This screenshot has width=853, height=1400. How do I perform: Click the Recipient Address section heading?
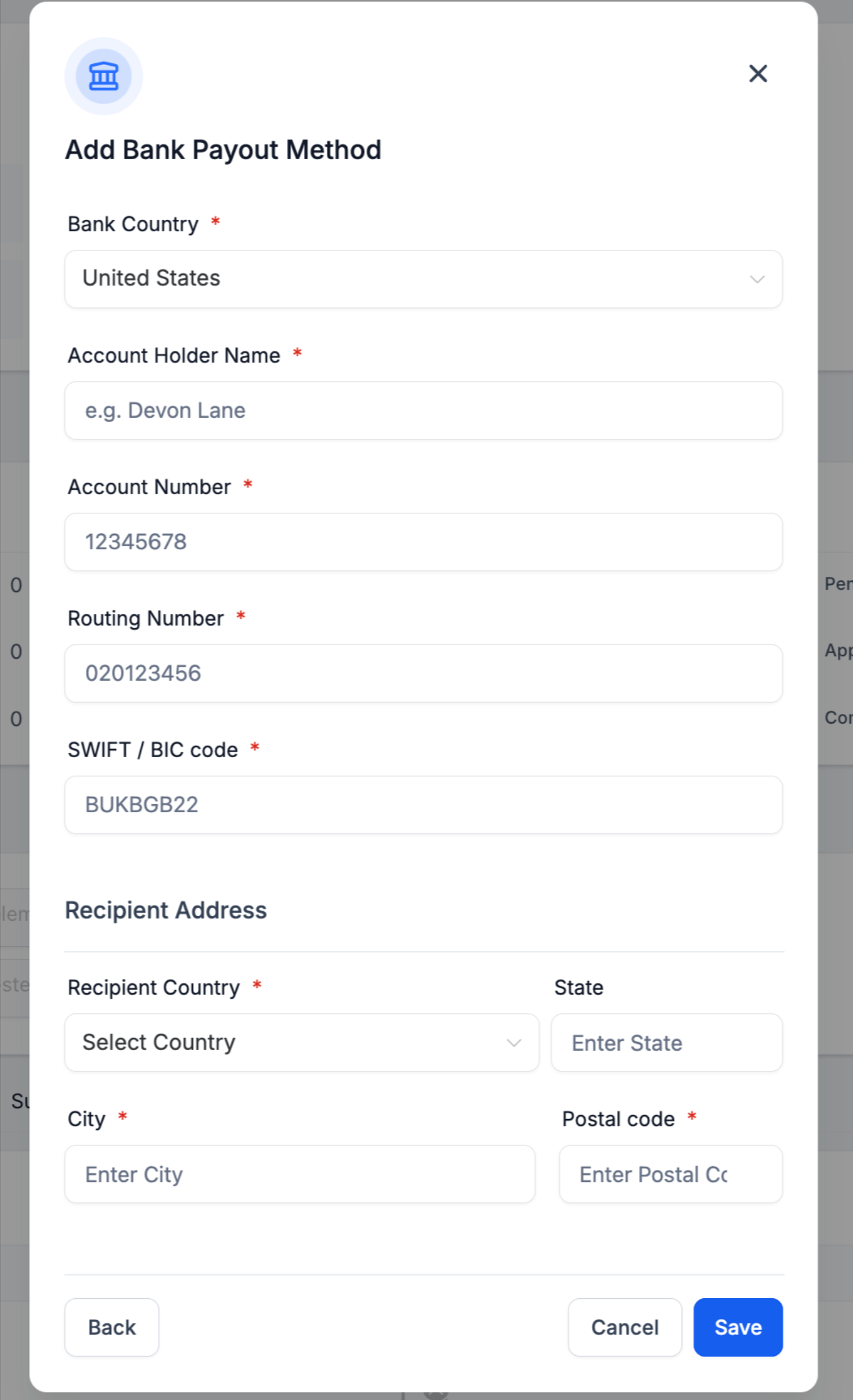click(166, 910)
